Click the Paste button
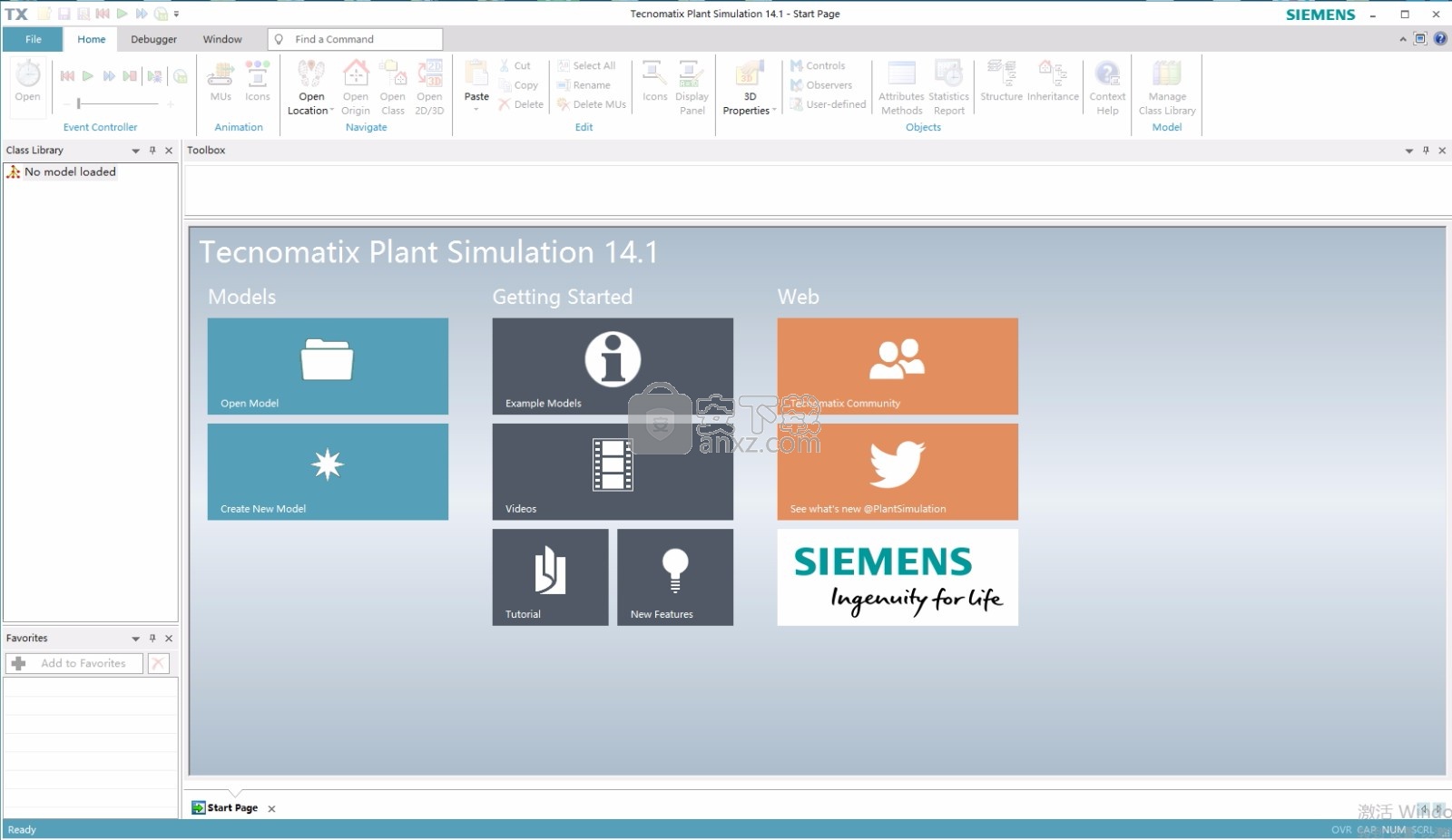Image resolution: width=1452 pixels, height=840 pixels. click(476, 86)
